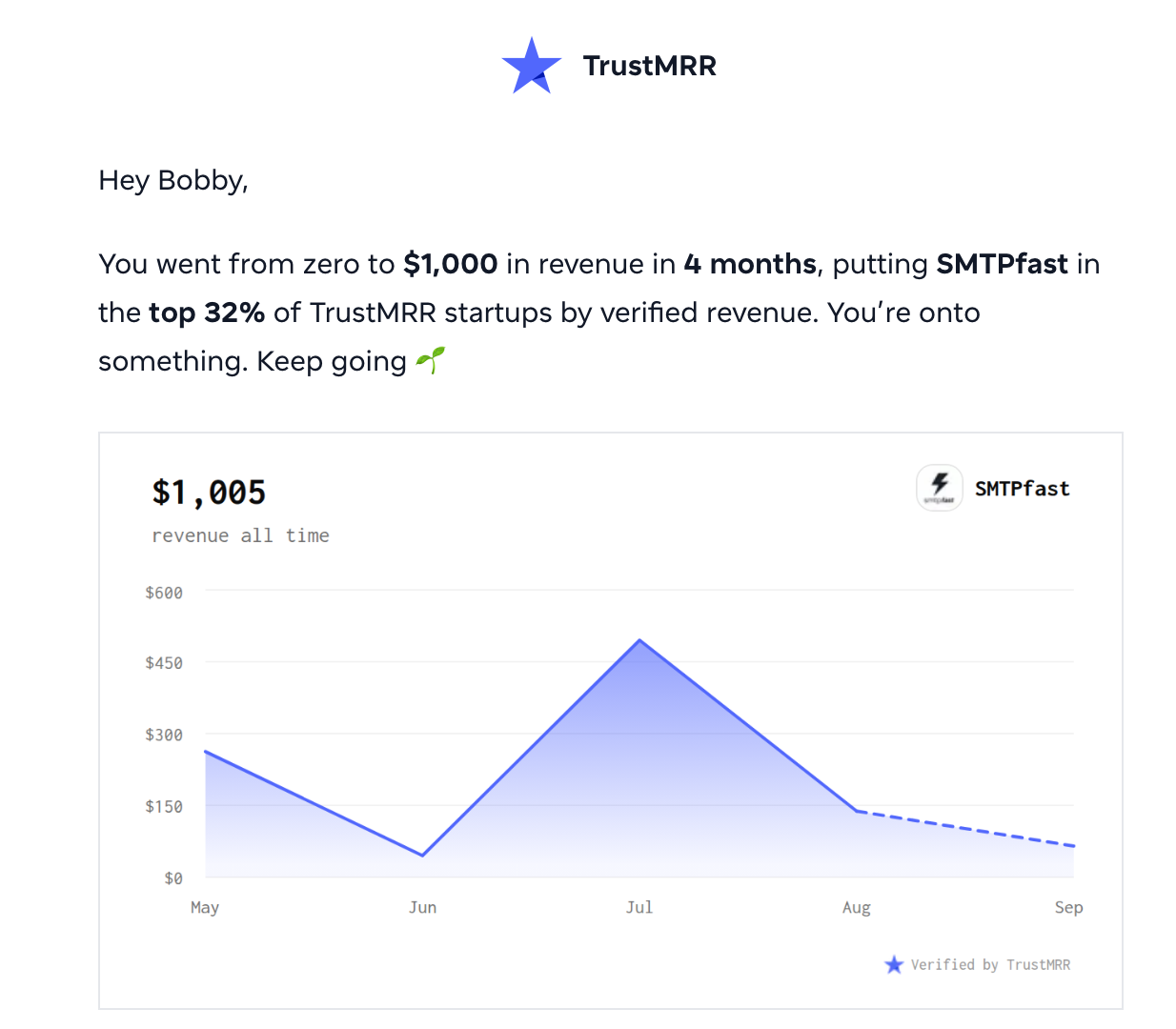Click the small Verified by TrustMRR star
The width and height of the screenshot is (1176, 1029).
[894, 965]
